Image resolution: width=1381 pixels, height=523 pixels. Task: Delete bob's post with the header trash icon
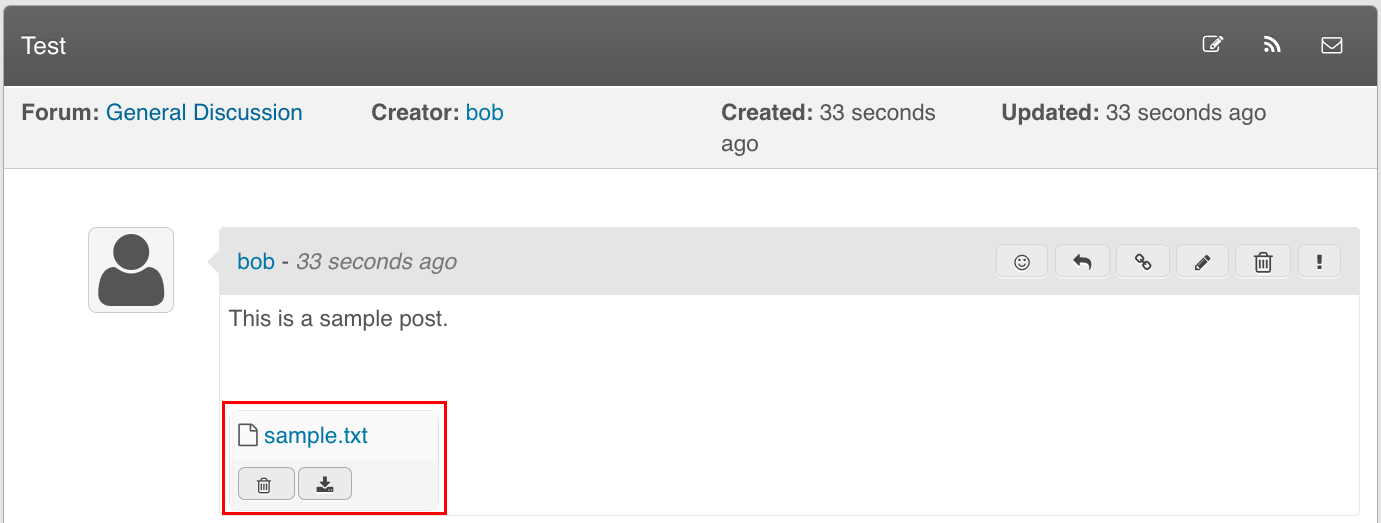pos(1263,262)
